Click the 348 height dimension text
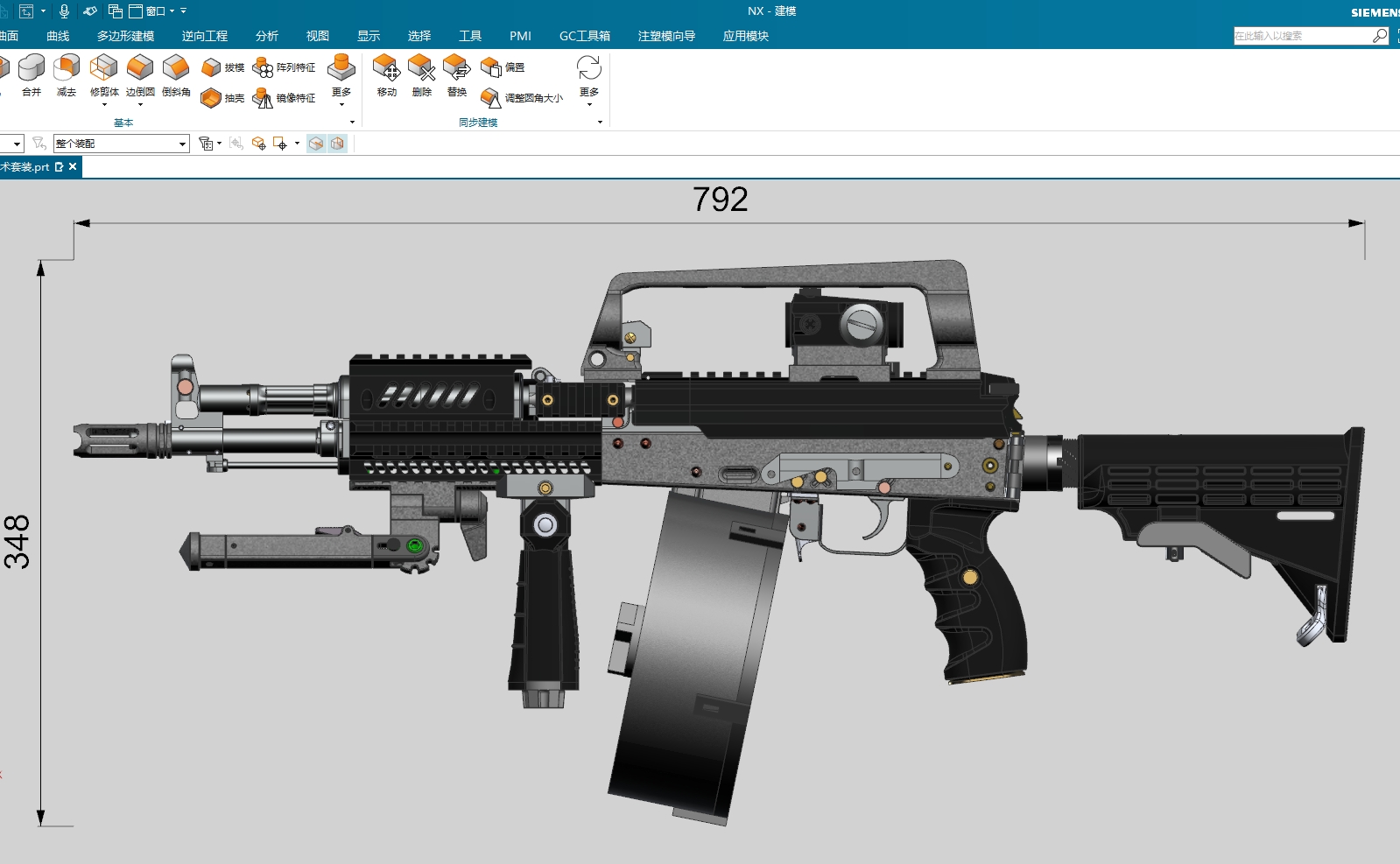The width and height of the screenshot is (1400, 864). point(17,542)
